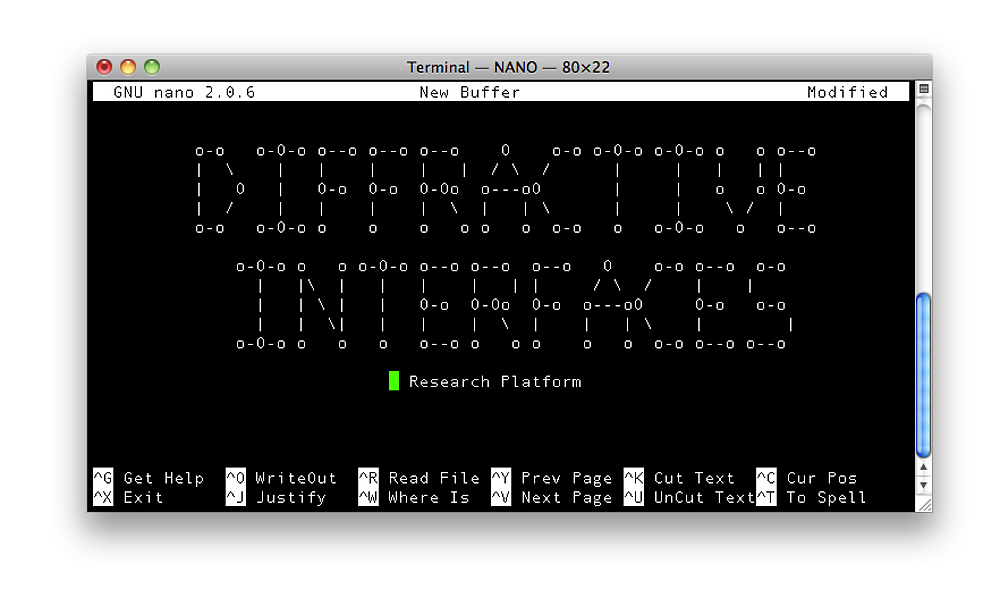Click the ^O shortcut key label
Image resolution: width=1000 pixels, height=606 pixels.
235,478
